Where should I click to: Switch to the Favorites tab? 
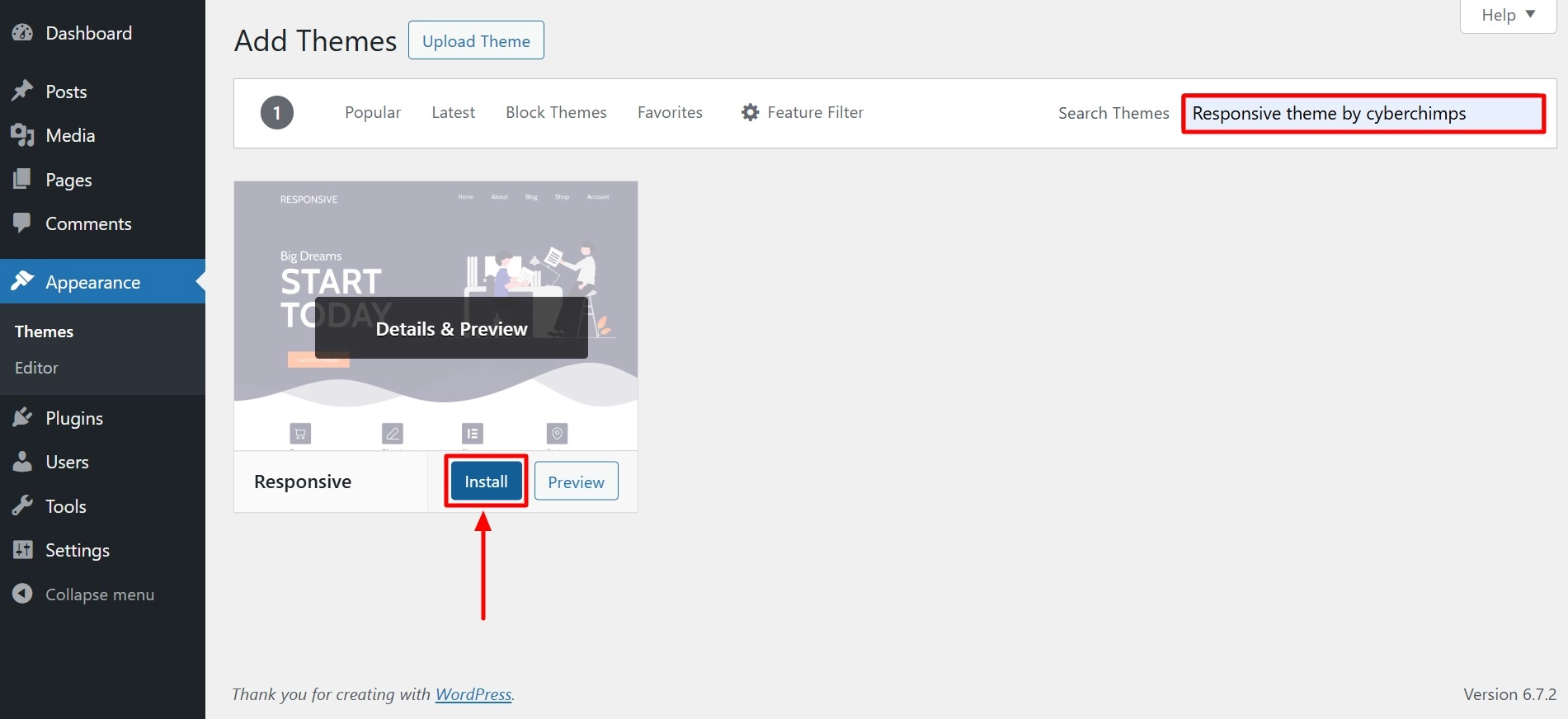click(x=670, y=112)
